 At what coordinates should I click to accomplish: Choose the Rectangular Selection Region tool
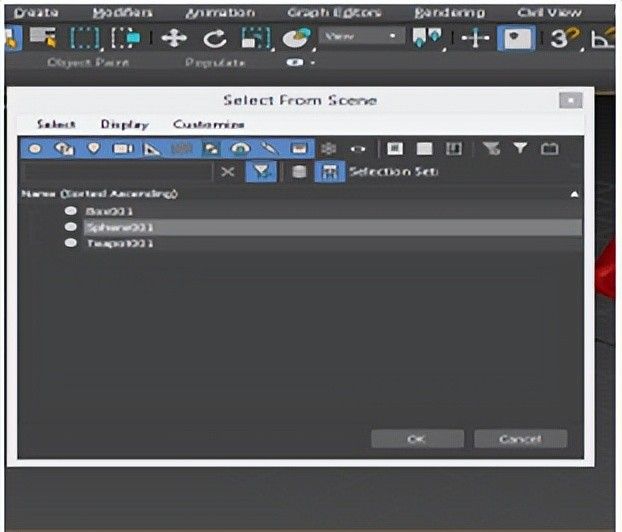84,38
